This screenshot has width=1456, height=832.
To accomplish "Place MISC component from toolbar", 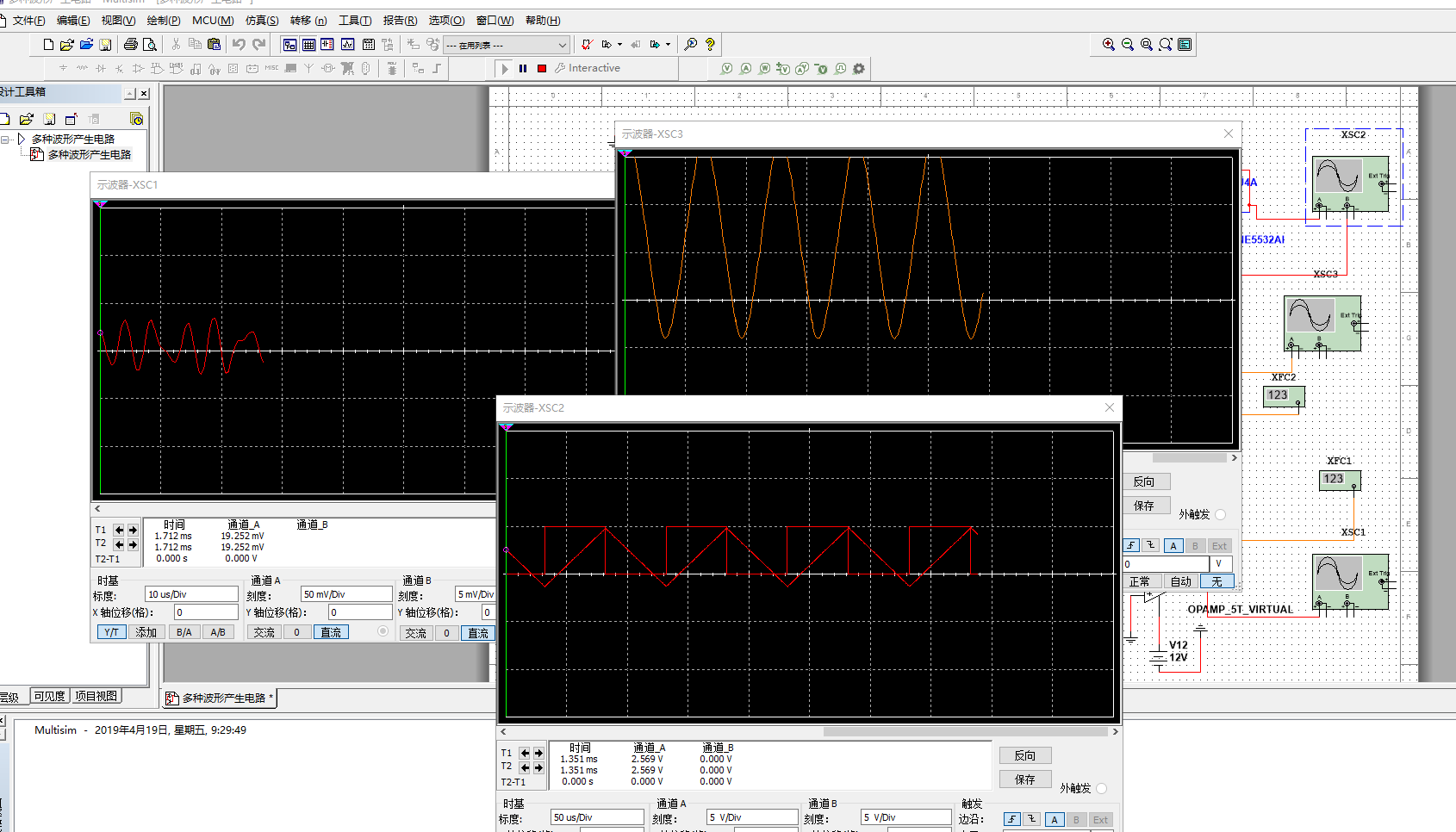I will point(271,68).
